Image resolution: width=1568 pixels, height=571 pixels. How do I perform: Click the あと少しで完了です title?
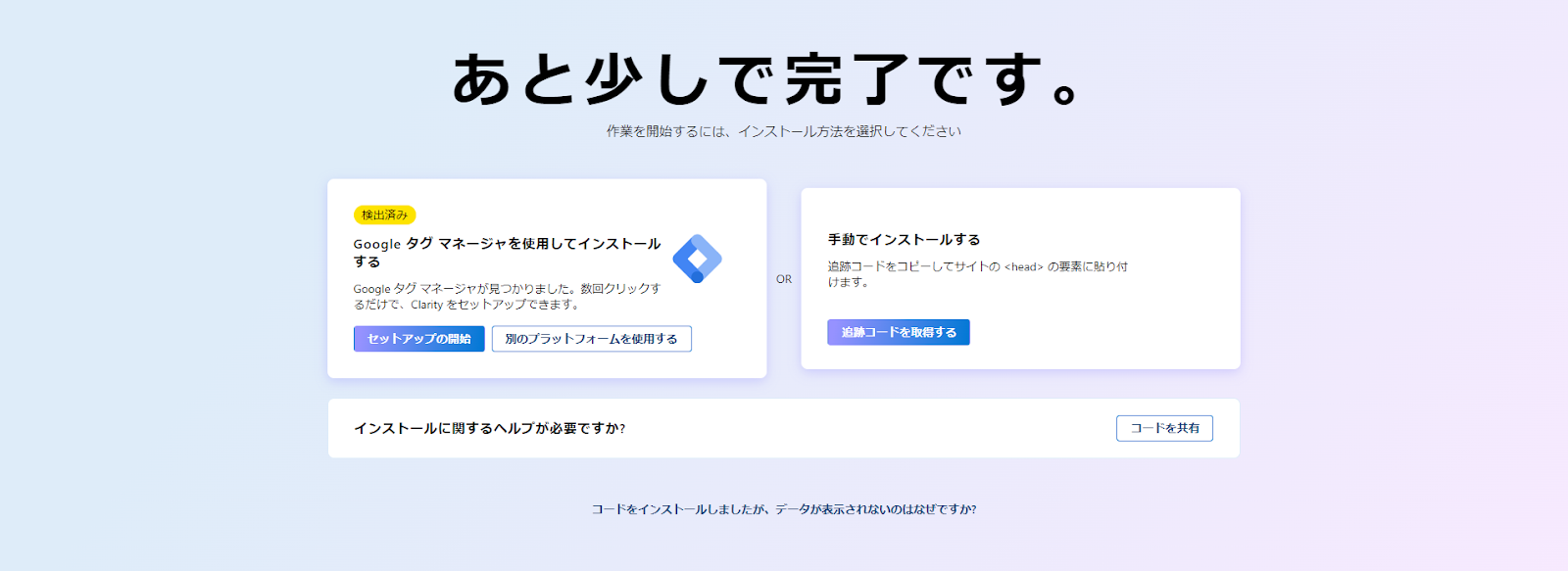767,78
